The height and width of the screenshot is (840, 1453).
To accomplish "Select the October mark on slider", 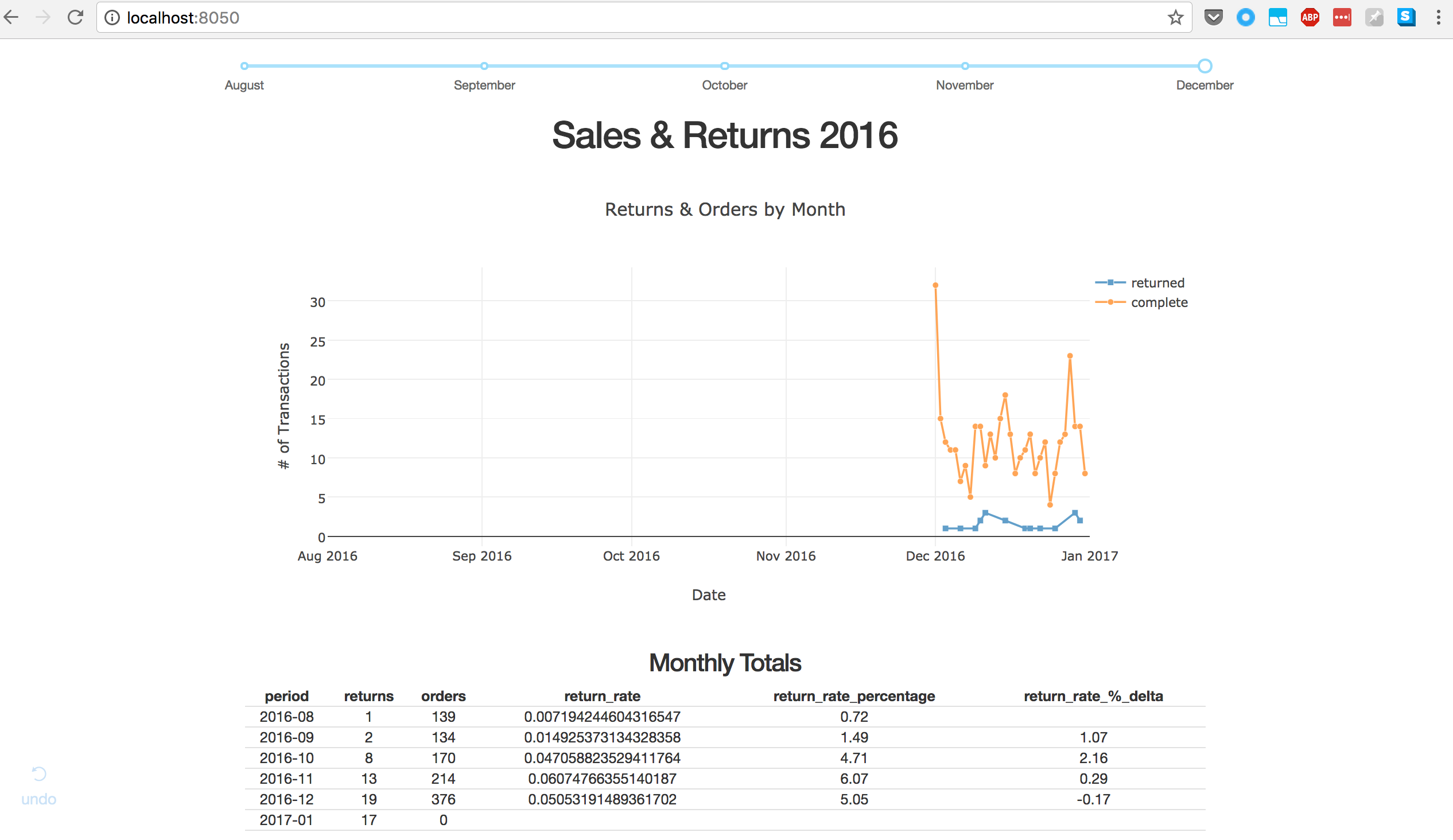I will (x=725, y=67).
